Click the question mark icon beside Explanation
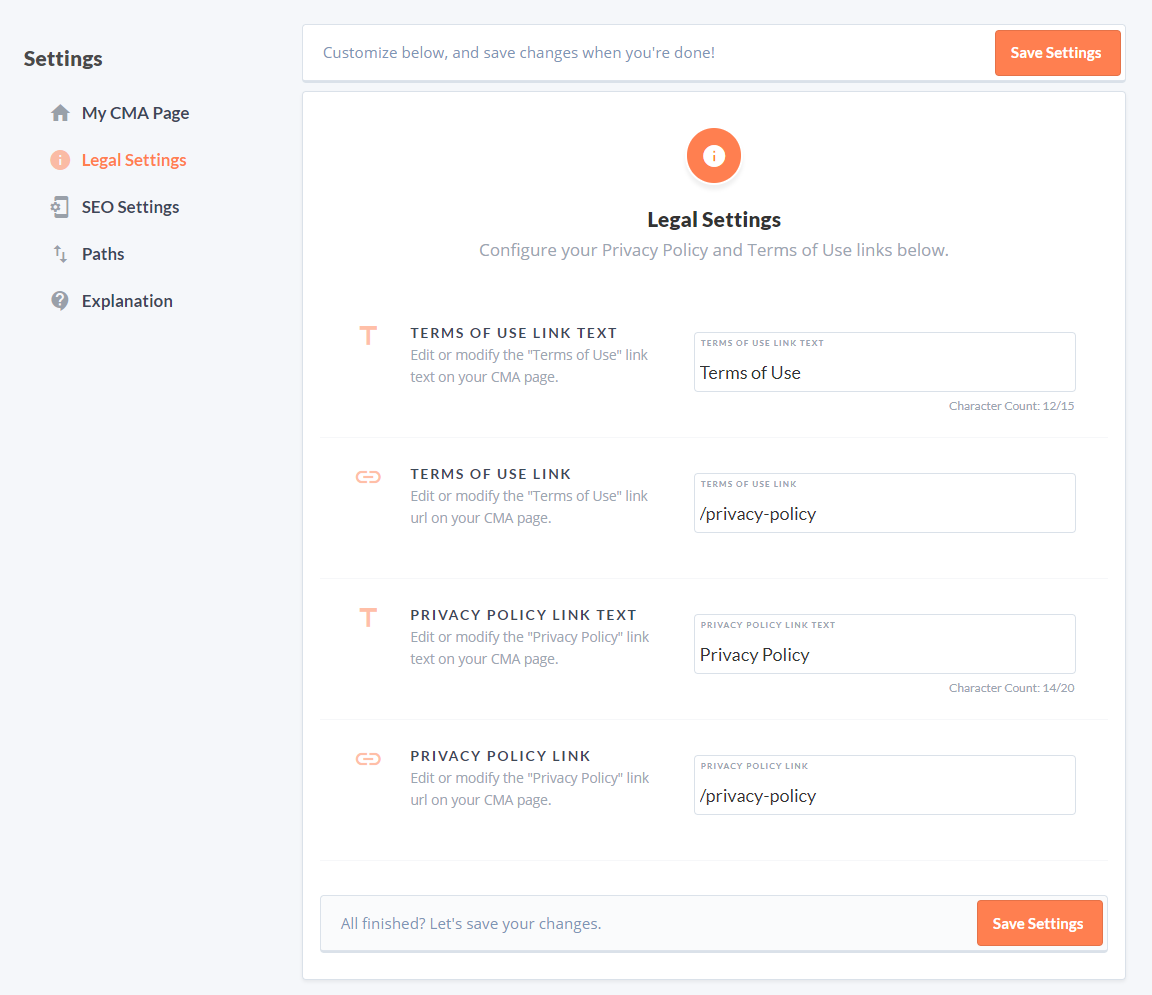The image size is (1152, 995). pyautogui.click(x=60, y=301)
